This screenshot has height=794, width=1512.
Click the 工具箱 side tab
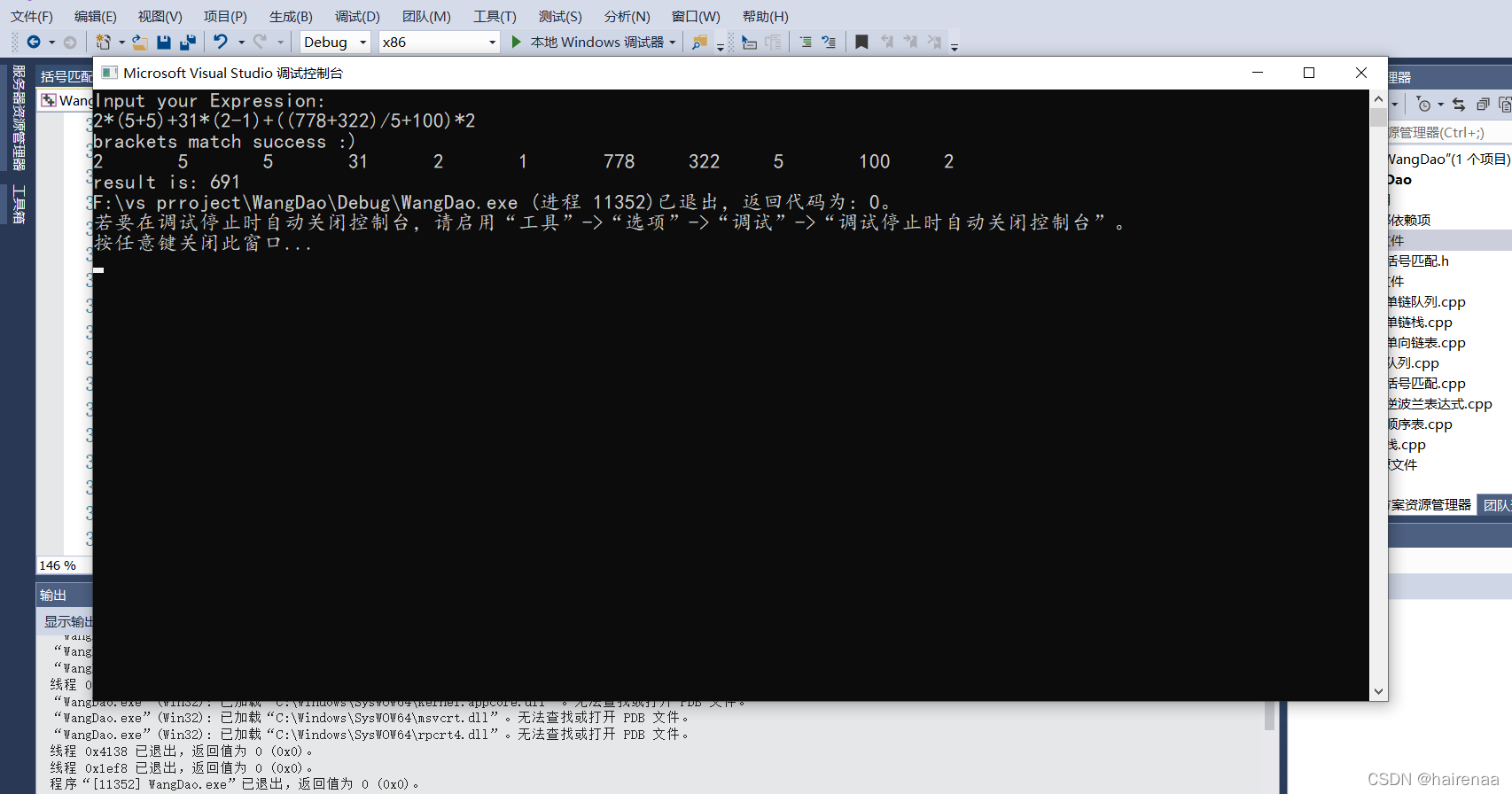(x=19, y=204)
